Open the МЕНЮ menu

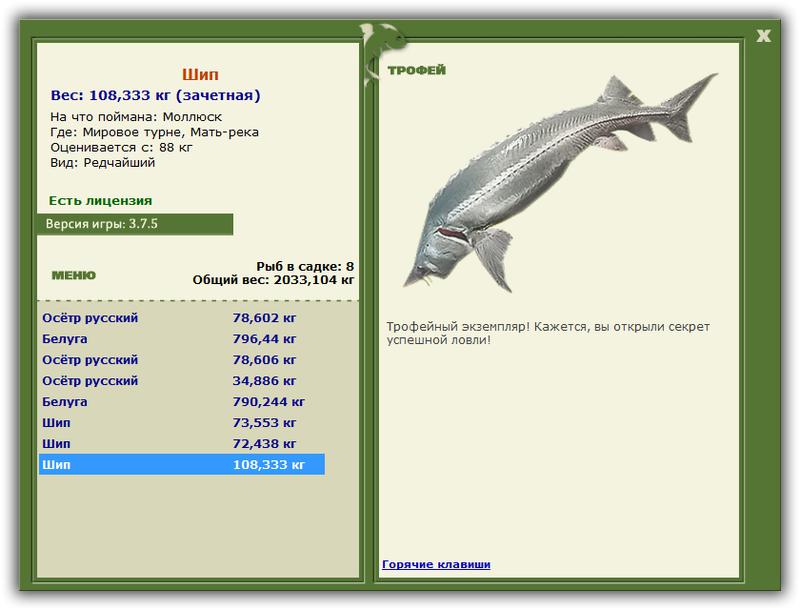73,275
